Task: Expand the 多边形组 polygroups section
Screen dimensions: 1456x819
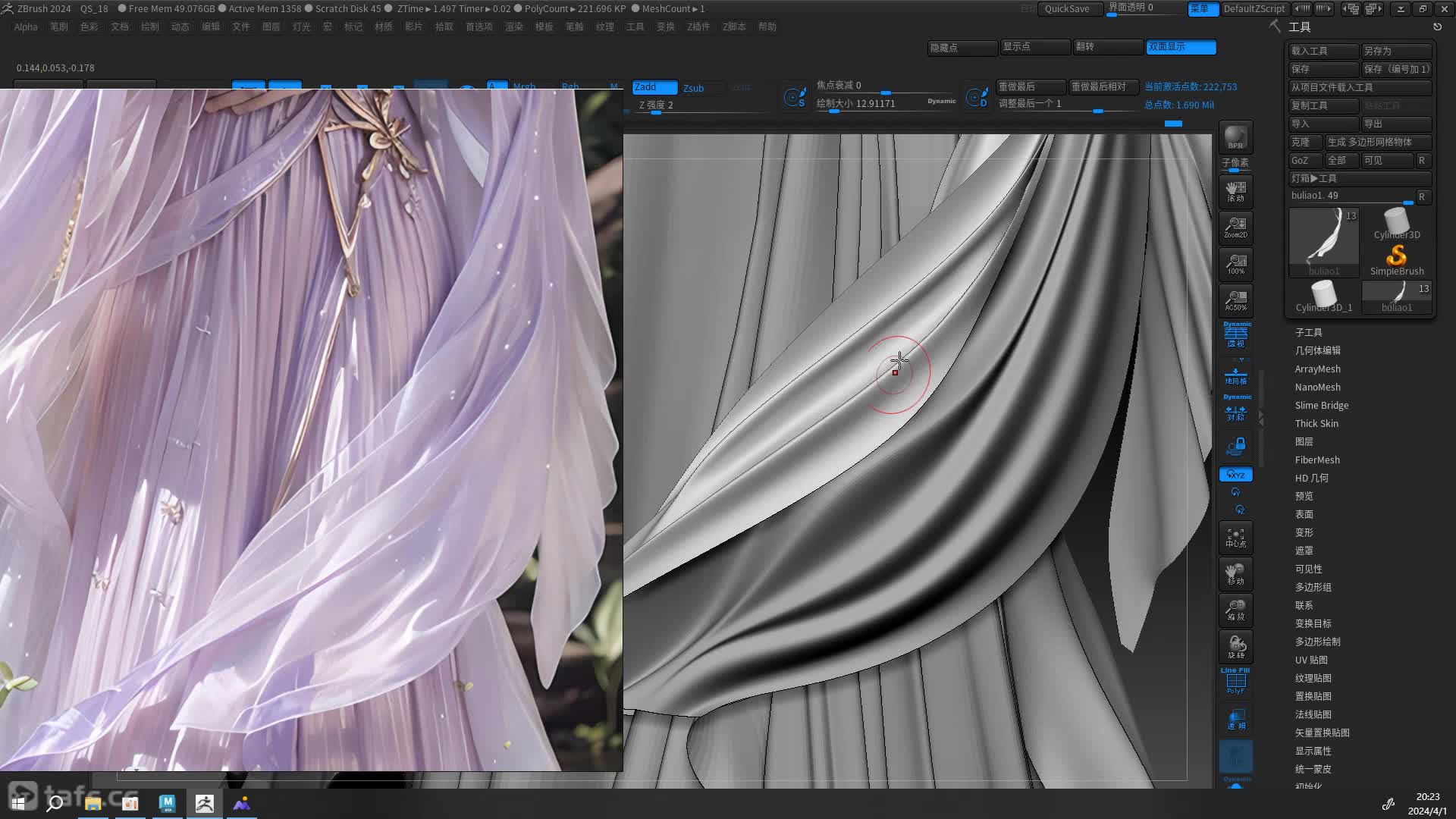Action: point(1313,587)
